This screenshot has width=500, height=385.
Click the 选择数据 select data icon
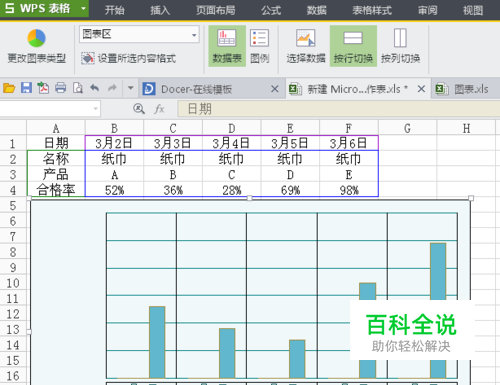tap(306, 38)
